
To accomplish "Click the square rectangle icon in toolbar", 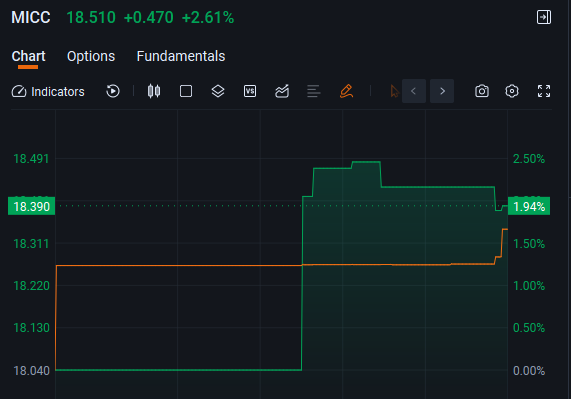I will coord(186,91).
